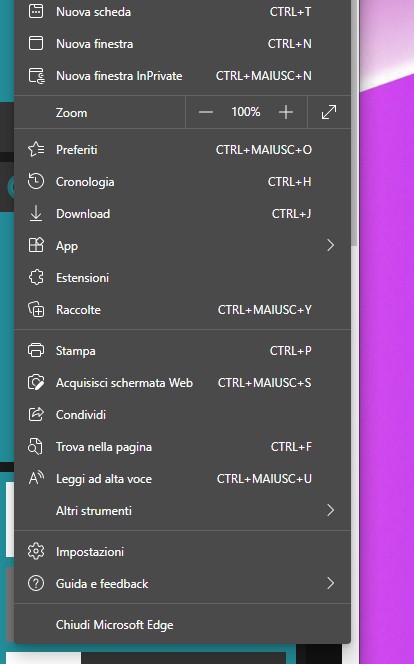Click the Acquisisci schermata Web camera icon
414x664 pixels.
(x=36, y=382)
